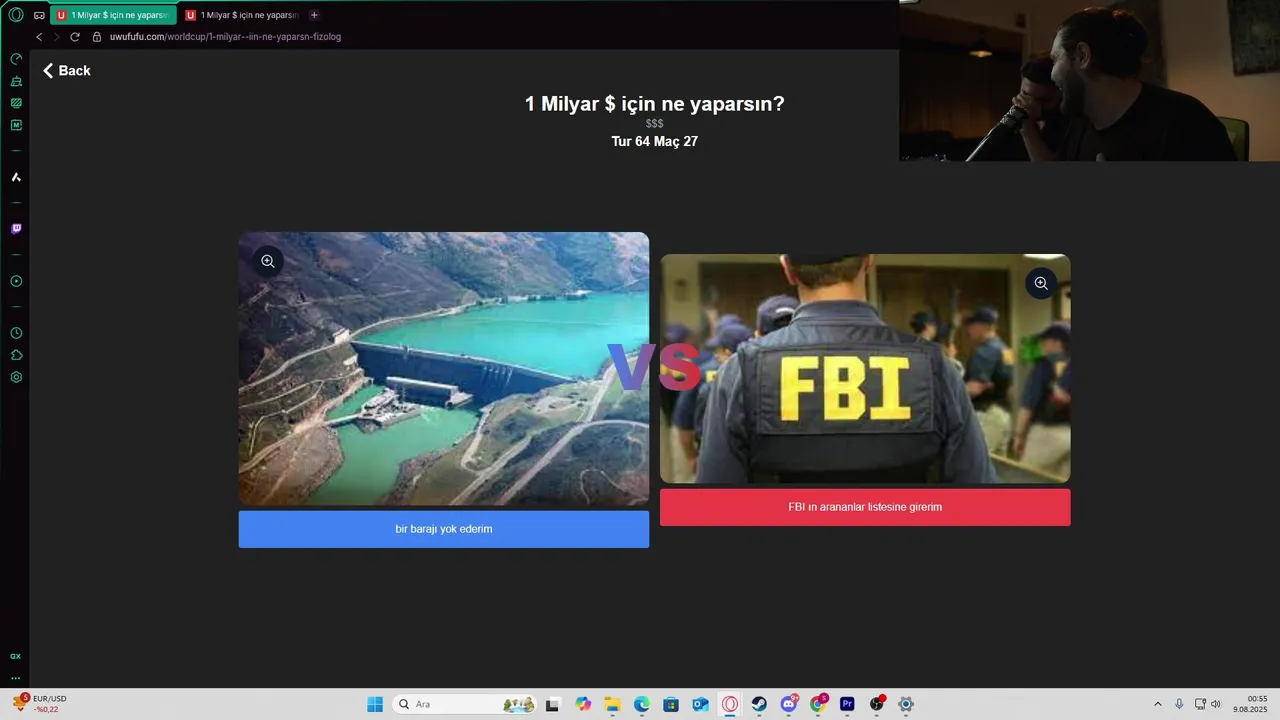1280x720 pixels.
Task: Switch to second '1 Milyar $ için' tab
Action: 241,15
